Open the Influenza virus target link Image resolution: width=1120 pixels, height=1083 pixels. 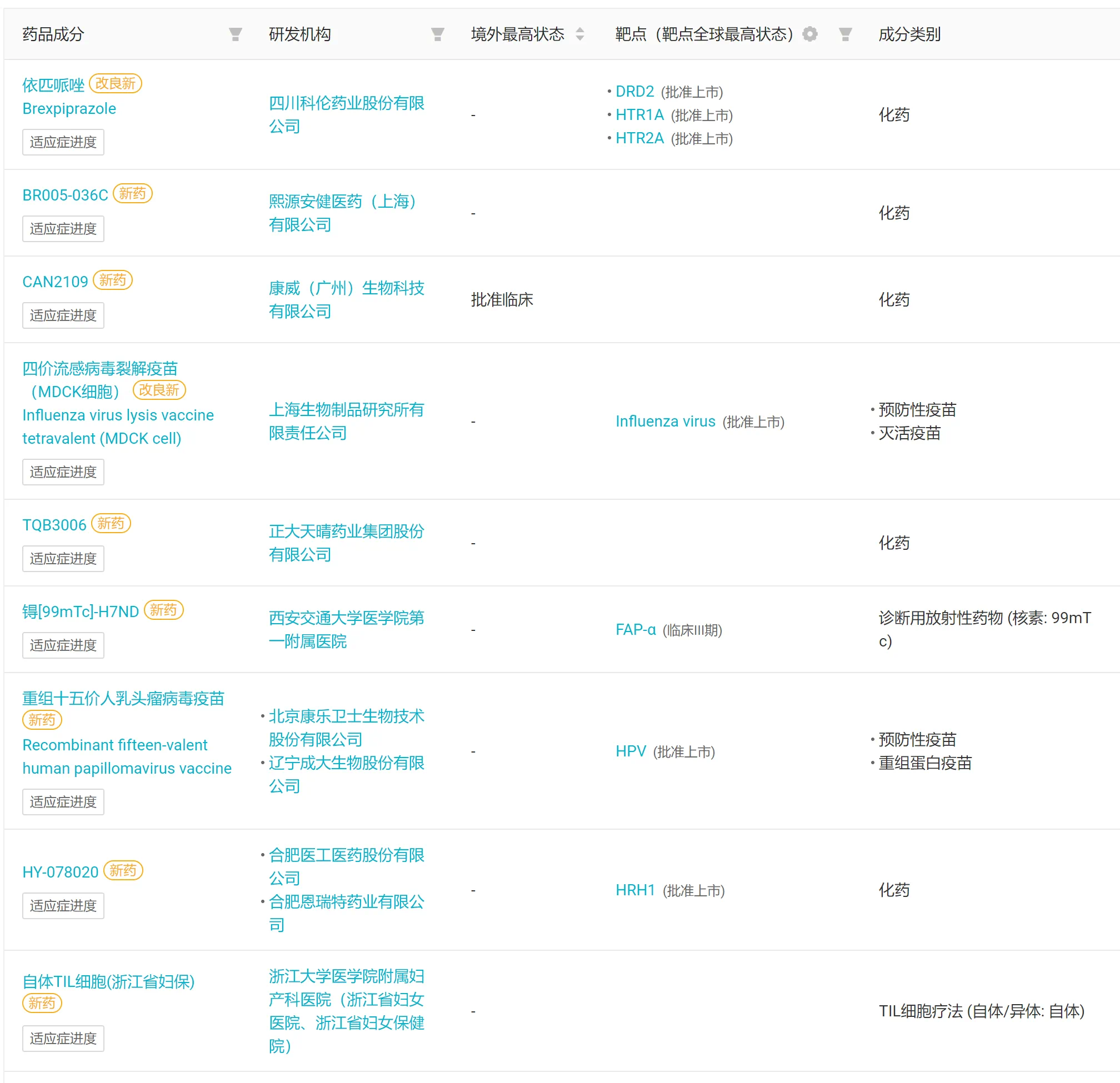665,422
